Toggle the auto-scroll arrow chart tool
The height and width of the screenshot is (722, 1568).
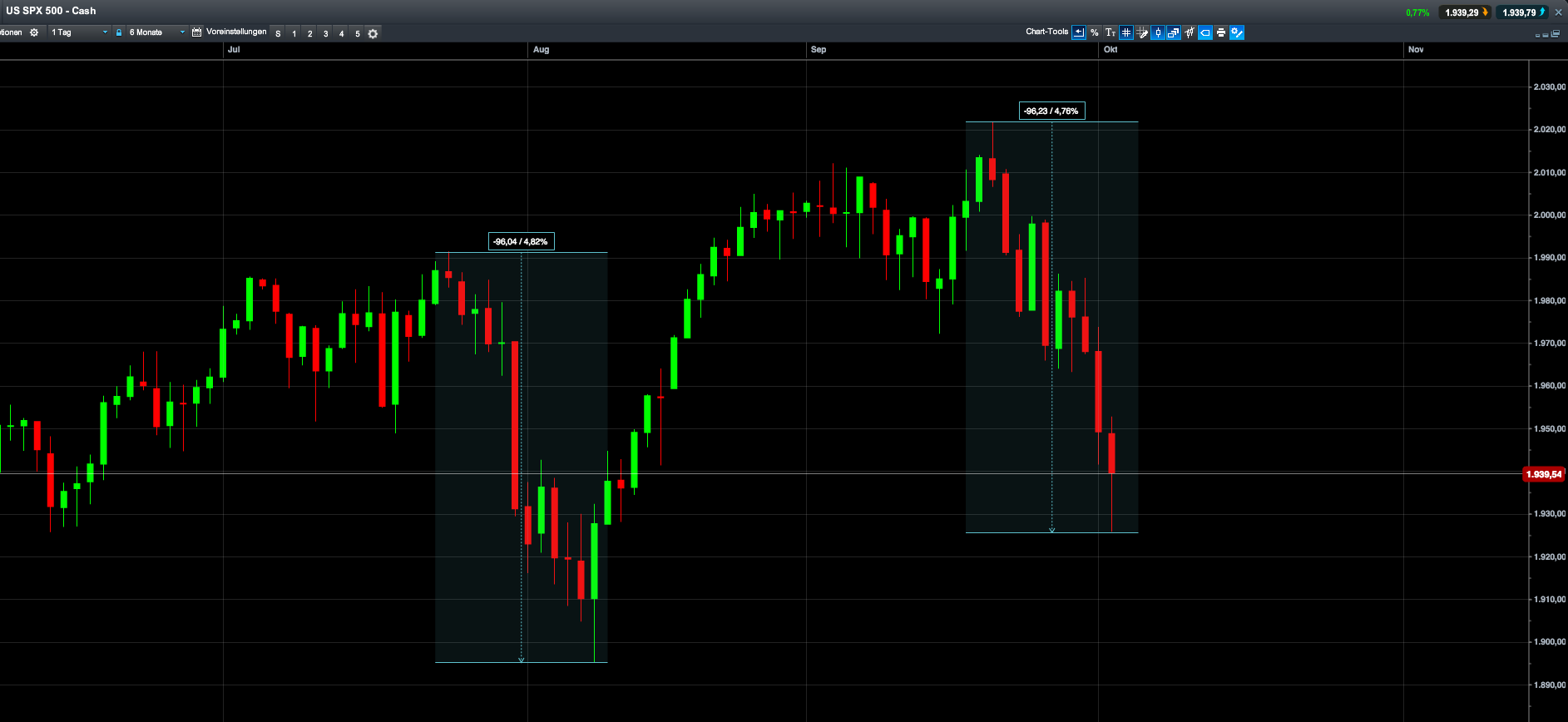[1079, 32]
